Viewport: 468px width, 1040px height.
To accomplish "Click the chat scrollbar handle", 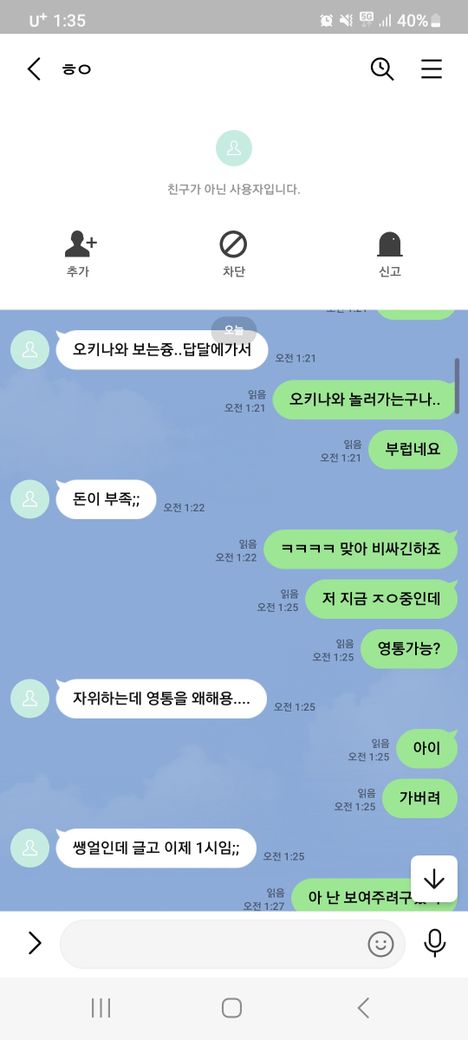I will pos(457,386).
